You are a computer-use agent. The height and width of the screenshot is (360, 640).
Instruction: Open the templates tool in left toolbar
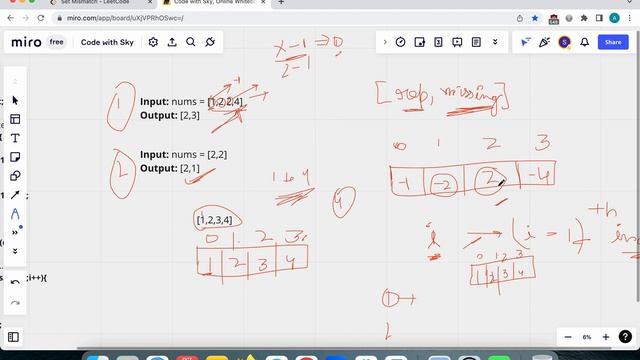pyautogui.click(x=15, y=119)
